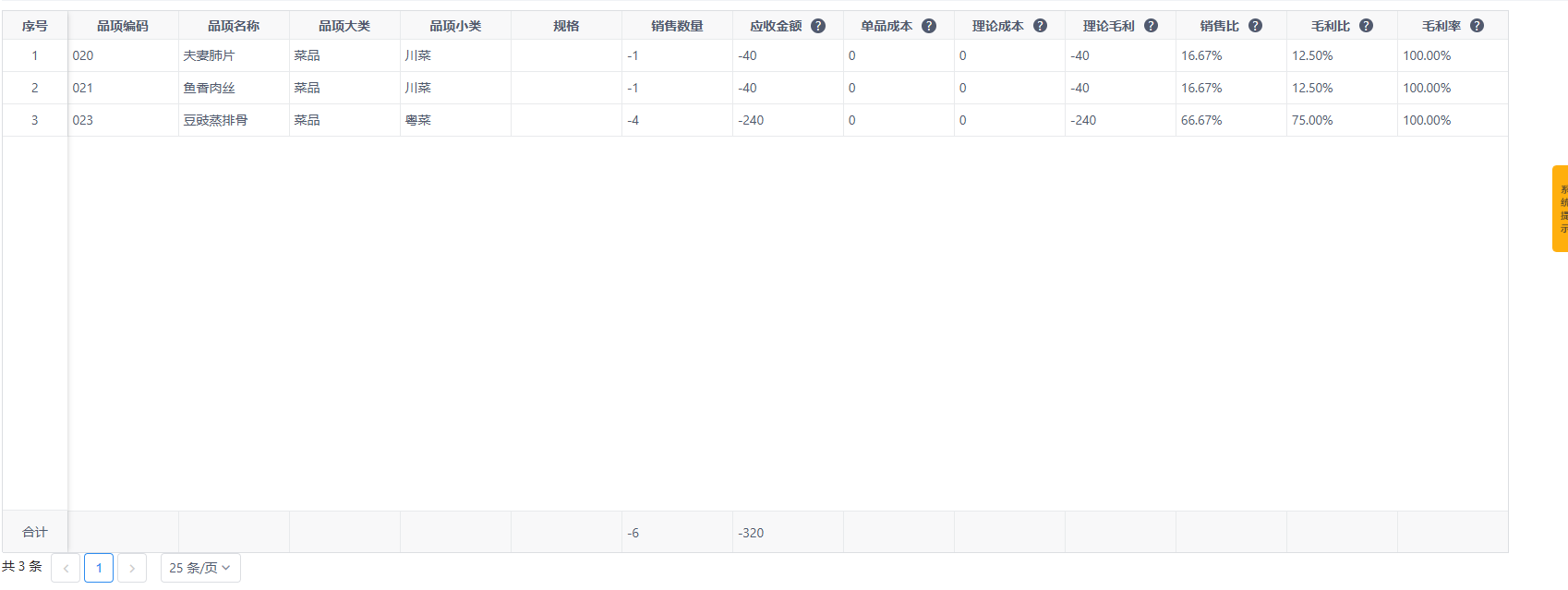Go to previous page arrow
1568x590 pixels.
pos(66,568)
